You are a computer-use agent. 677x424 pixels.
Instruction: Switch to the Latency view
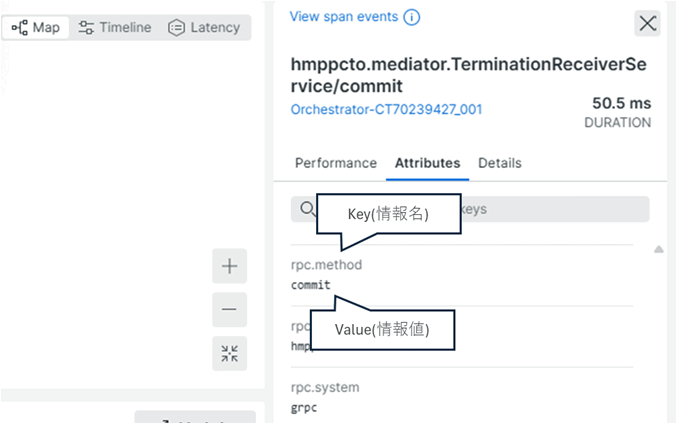[204, 27]
